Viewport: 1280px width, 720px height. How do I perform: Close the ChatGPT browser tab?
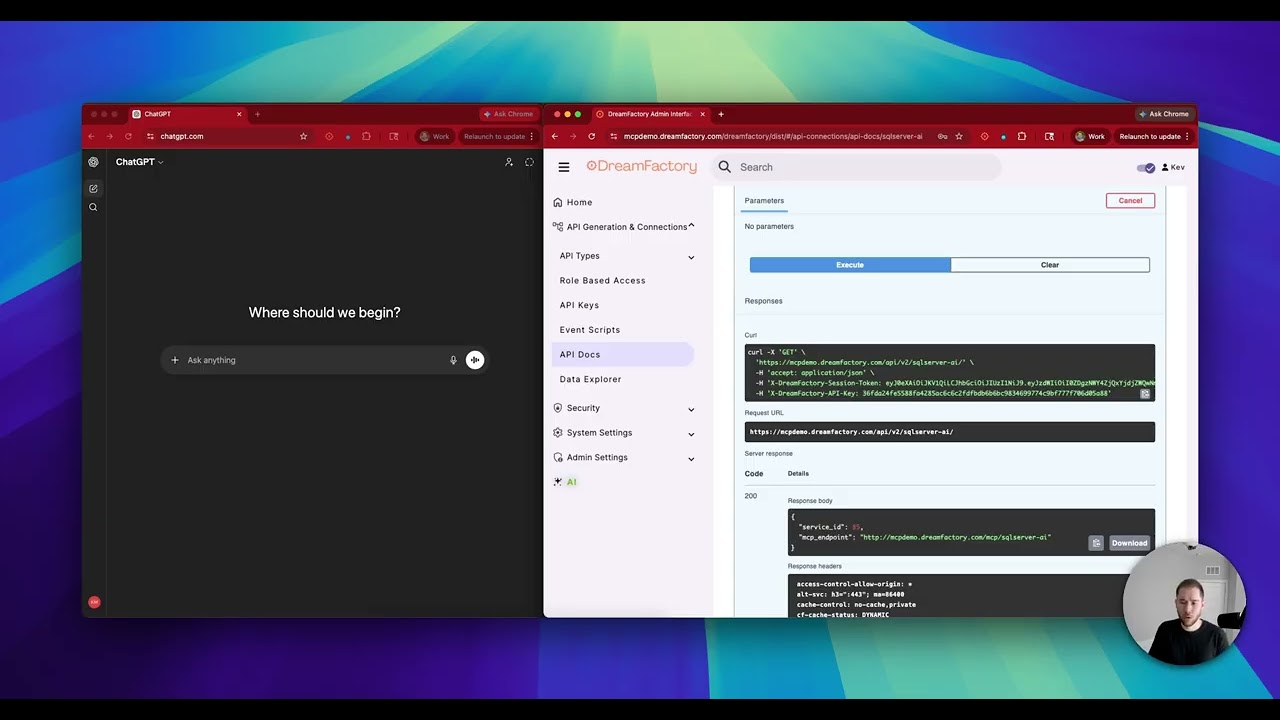239,114
